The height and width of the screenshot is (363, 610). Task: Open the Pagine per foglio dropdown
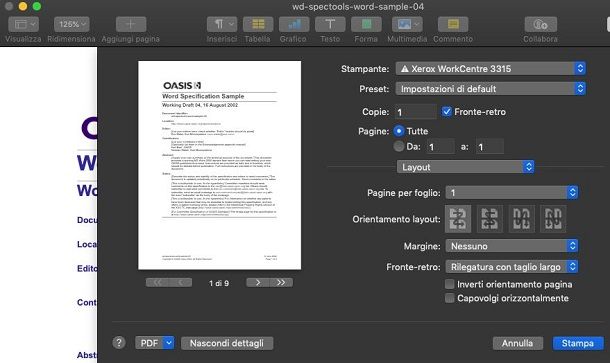coord(512,193)
